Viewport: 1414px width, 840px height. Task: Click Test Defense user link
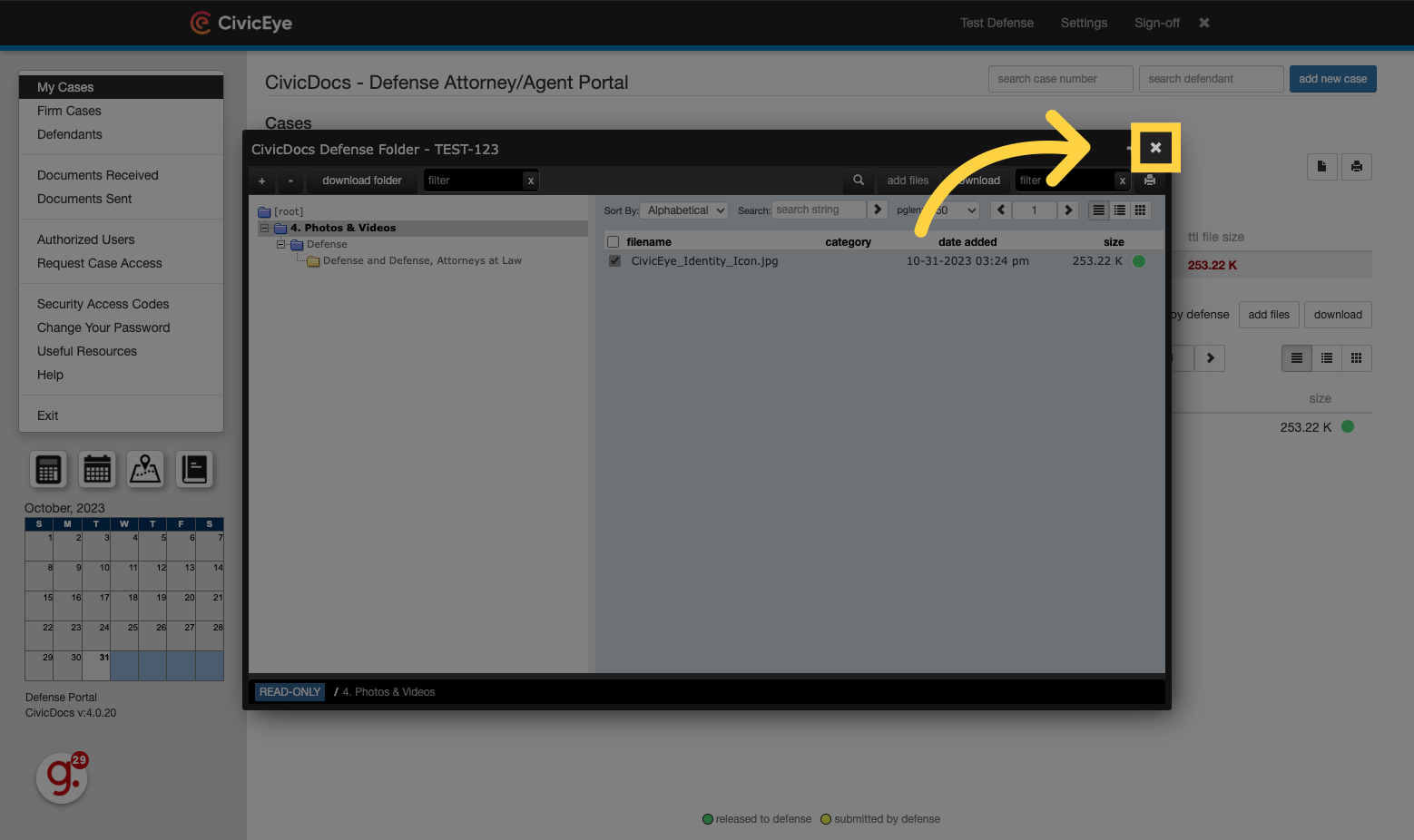(997, 23)
